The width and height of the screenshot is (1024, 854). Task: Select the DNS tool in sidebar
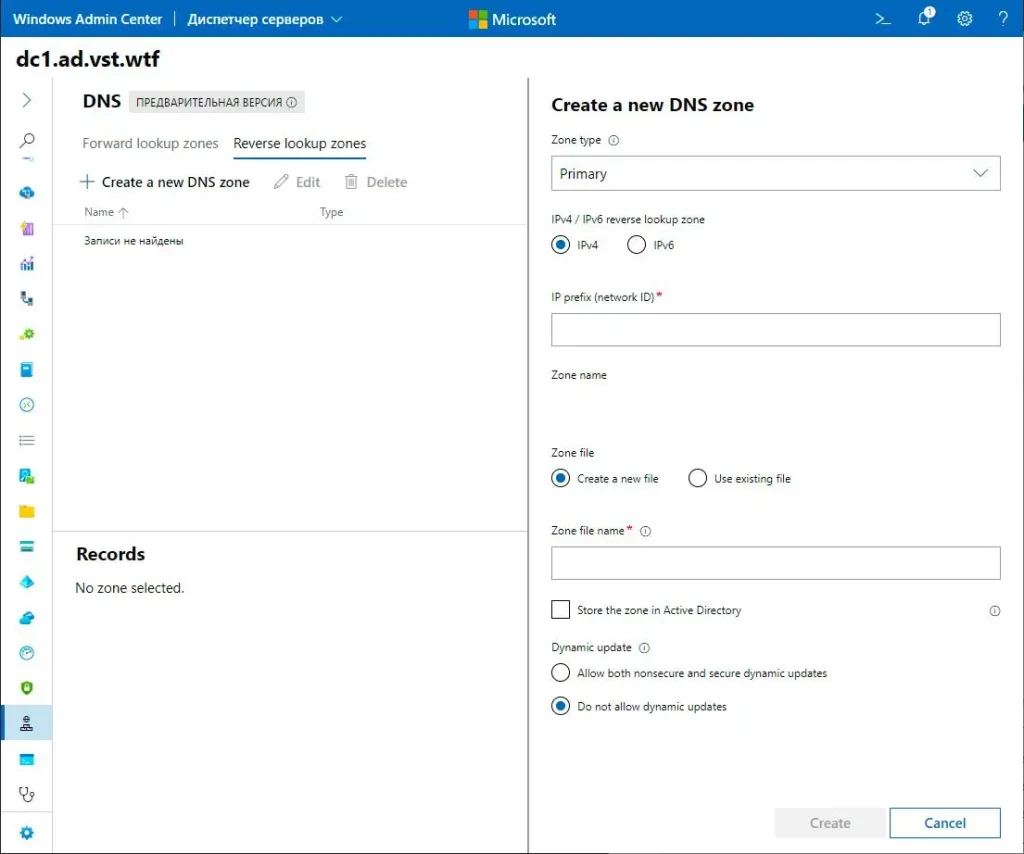(27, 724)
